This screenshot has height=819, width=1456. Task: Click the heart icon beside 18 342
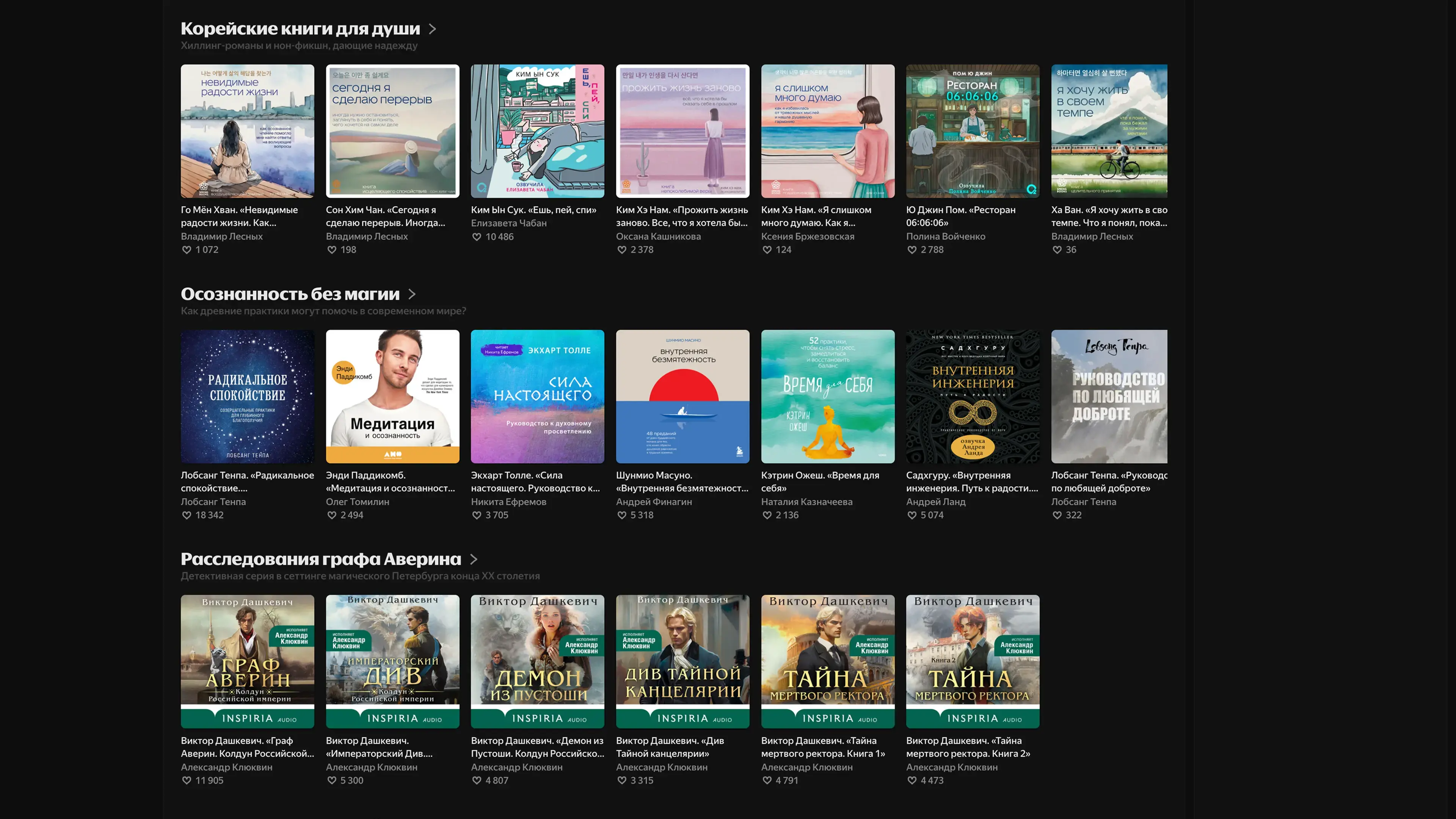click(187, 515)
